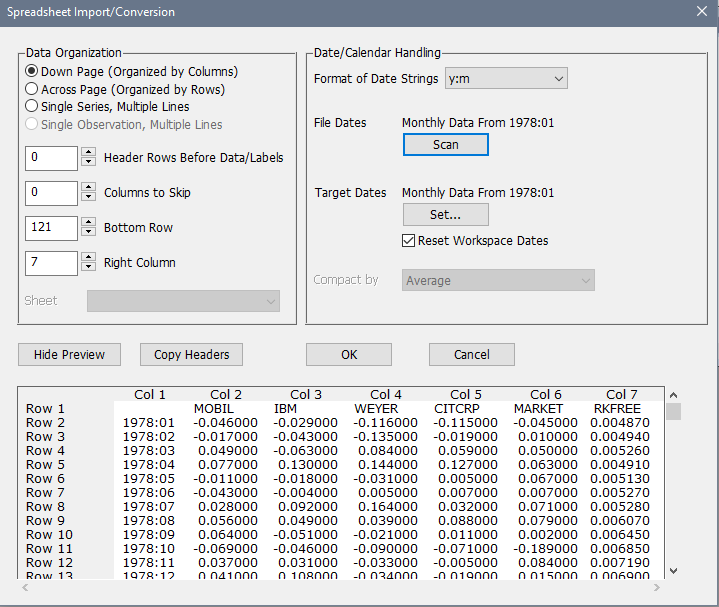The width and height of the screenshot is (719, 607).
Task: Select Single Series, Multiple Lines option
Action: point(32,106)
